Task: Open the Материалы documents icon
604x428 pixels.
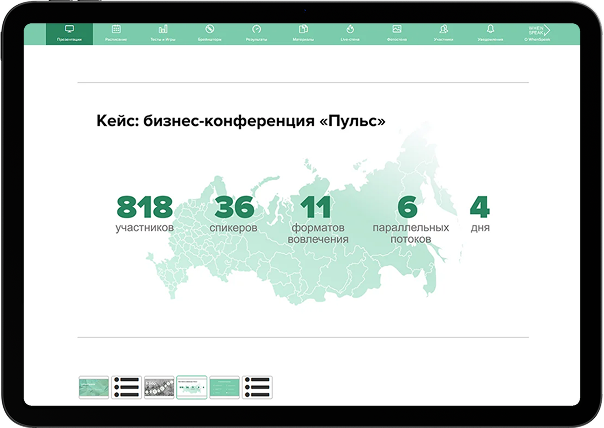Action: [303, 33]
